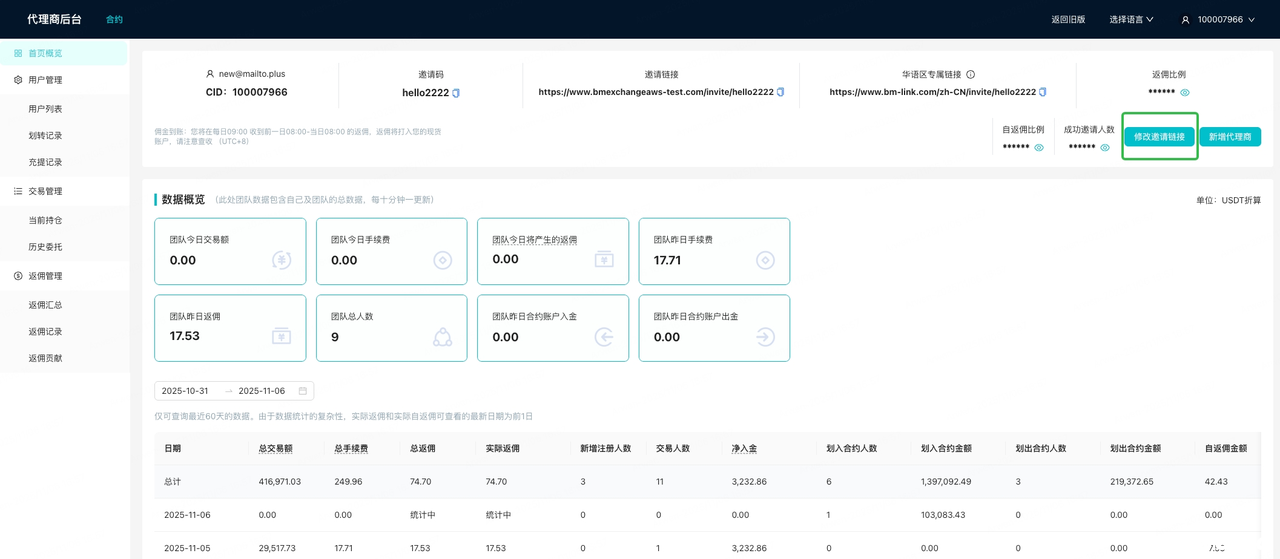The height and width of the screenshot is (559, 1280).
Task: Click the user profile icon beside 100007966
Action: tap(1186, 20)
